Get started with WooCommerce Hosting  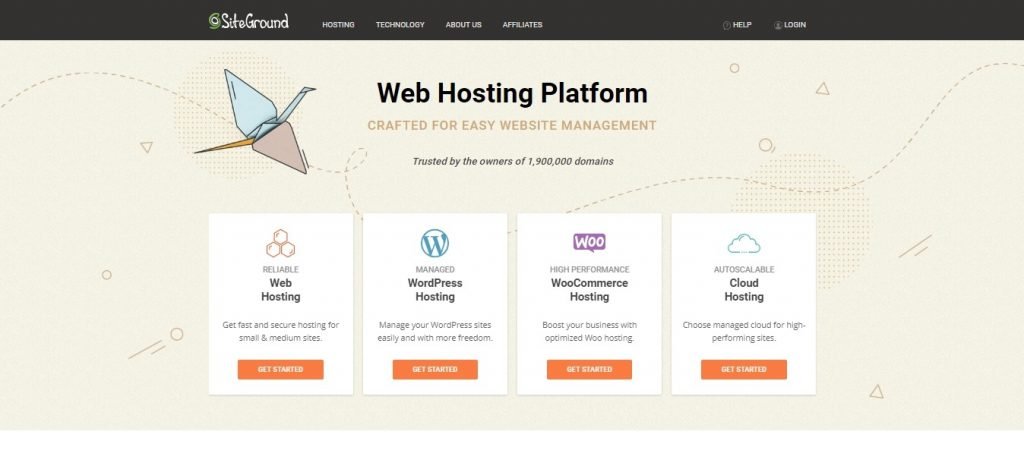point(589,369)
